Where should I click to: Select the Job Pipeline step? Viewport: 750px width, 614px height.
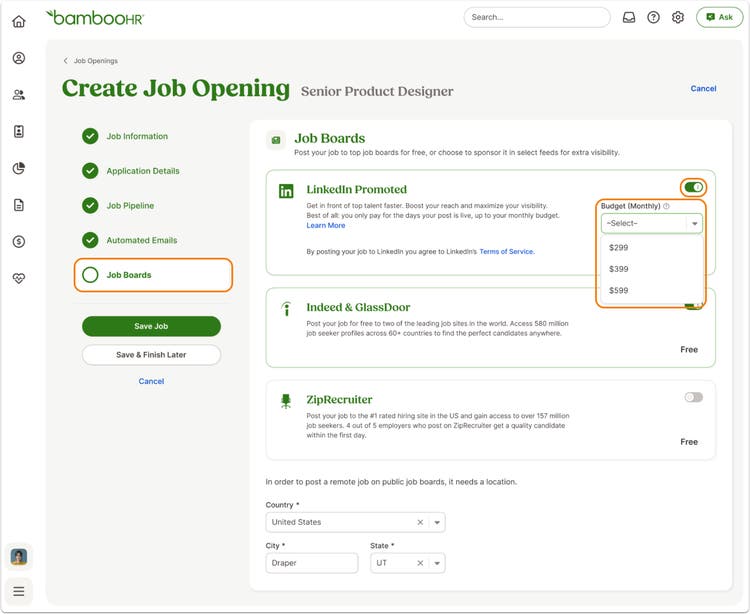[x=130, y=206]
